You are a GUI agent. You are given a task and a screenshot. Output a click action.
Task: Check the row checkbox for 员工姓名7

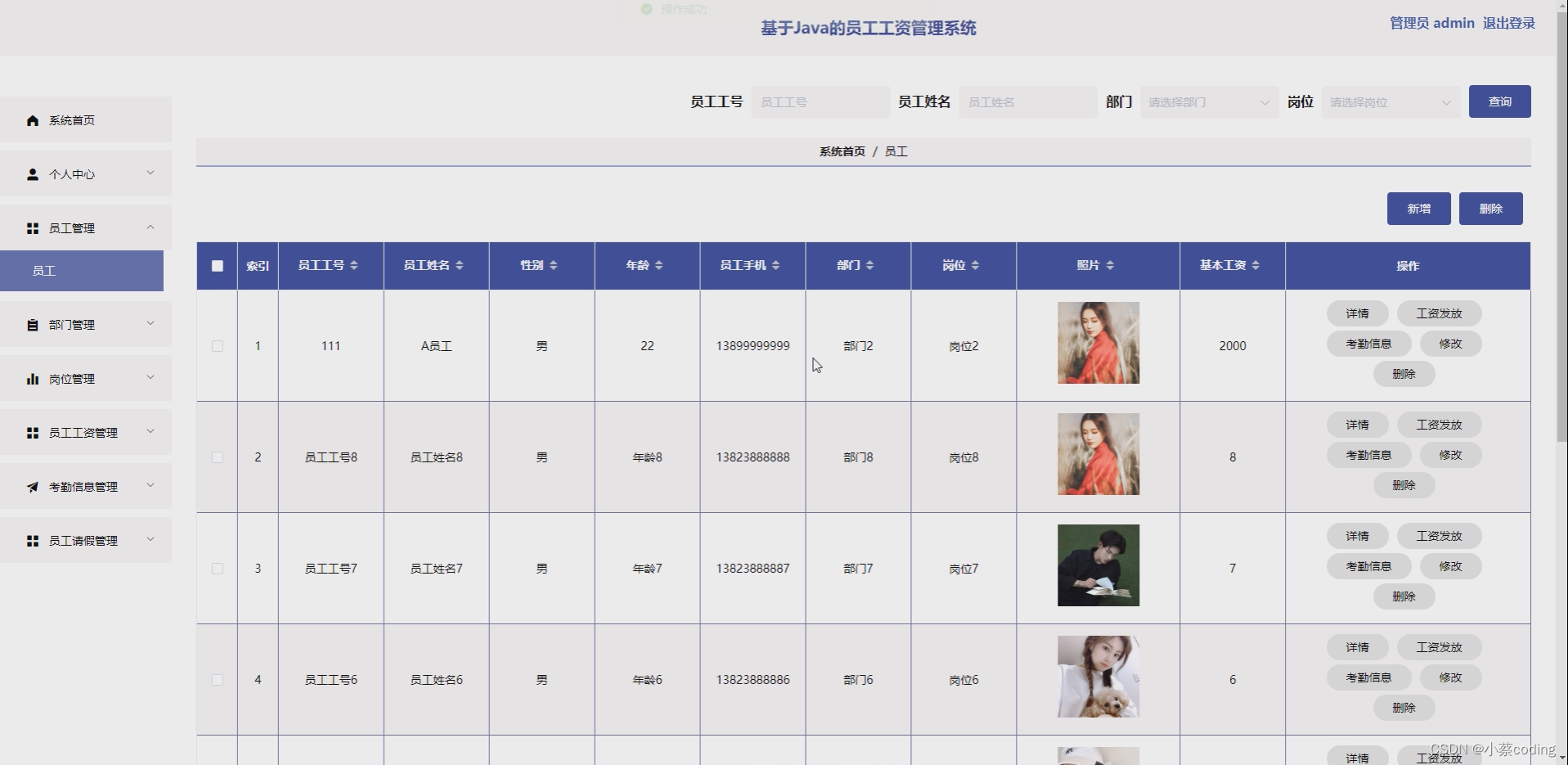(218, 569)
